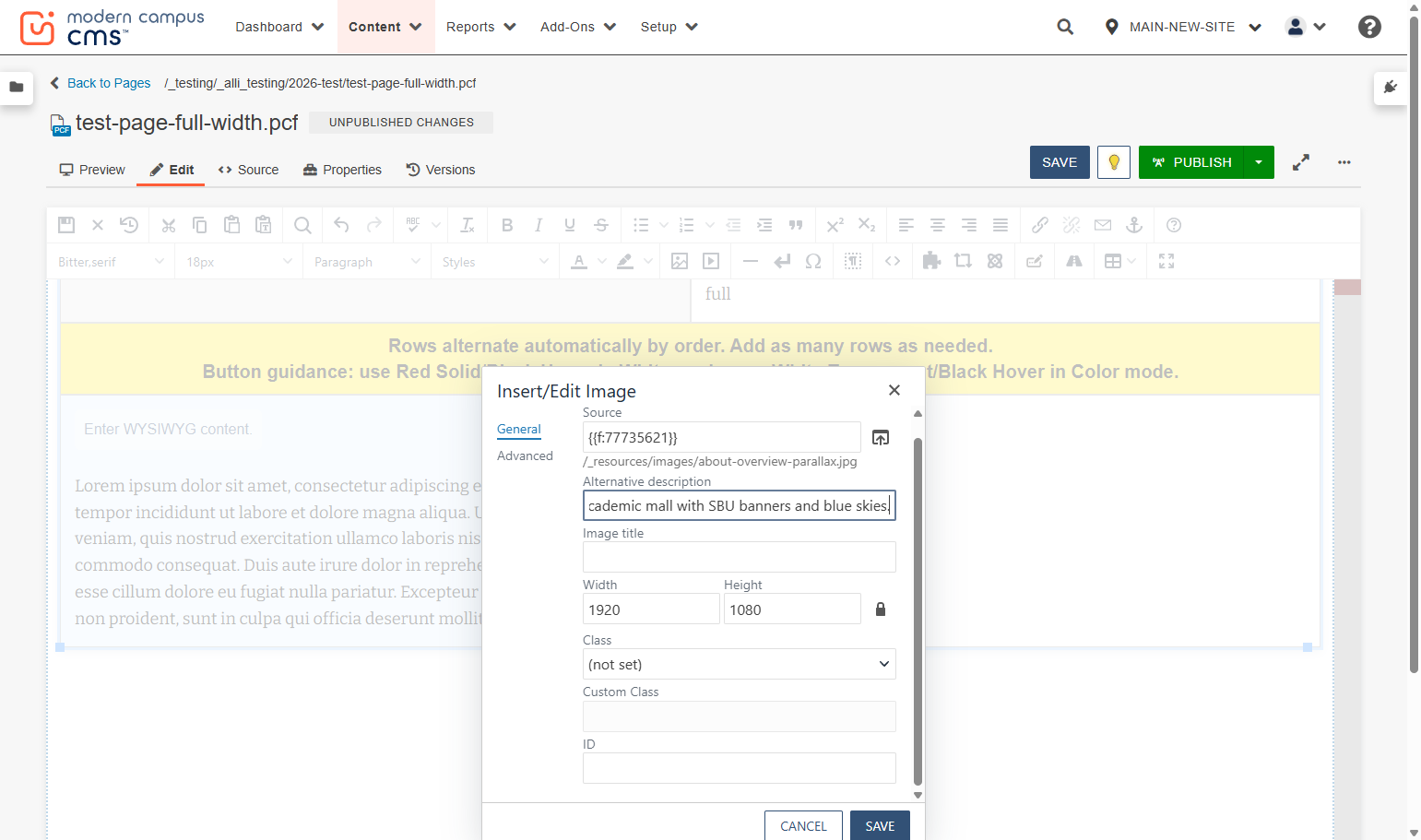Toggle constrain proportions lock icon
The height and width of the screenshot is (840, 1421).
[881, 609]
